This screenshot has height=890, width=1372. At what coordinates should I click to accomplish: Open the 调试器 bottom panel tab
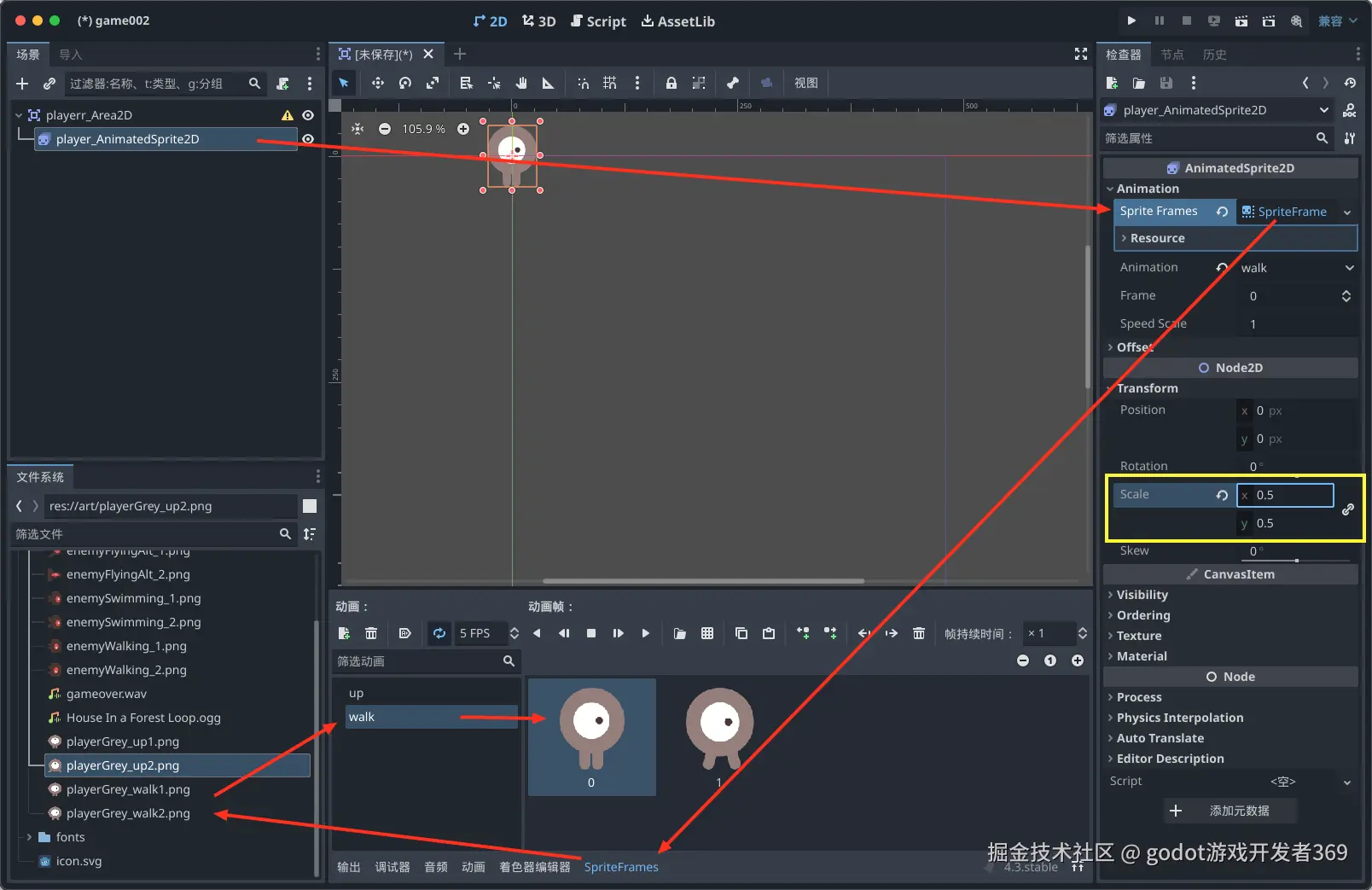[392, 867]
